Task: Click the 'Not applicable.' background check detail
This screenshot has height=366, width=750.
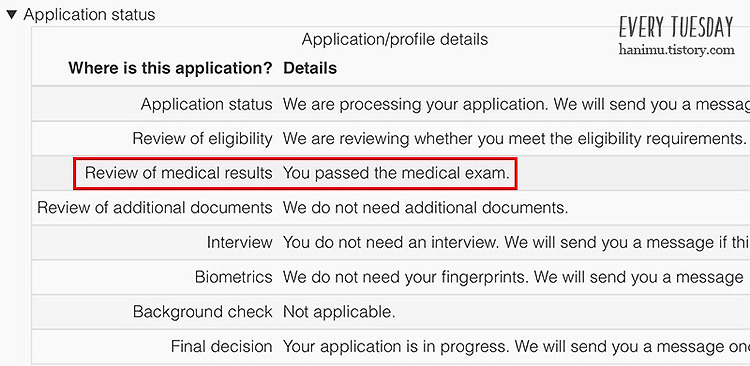Action: [339, 312]
